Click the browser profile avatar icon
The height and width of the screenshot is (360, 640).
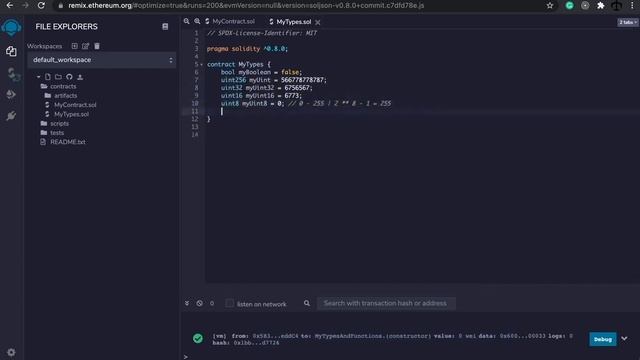616,5
